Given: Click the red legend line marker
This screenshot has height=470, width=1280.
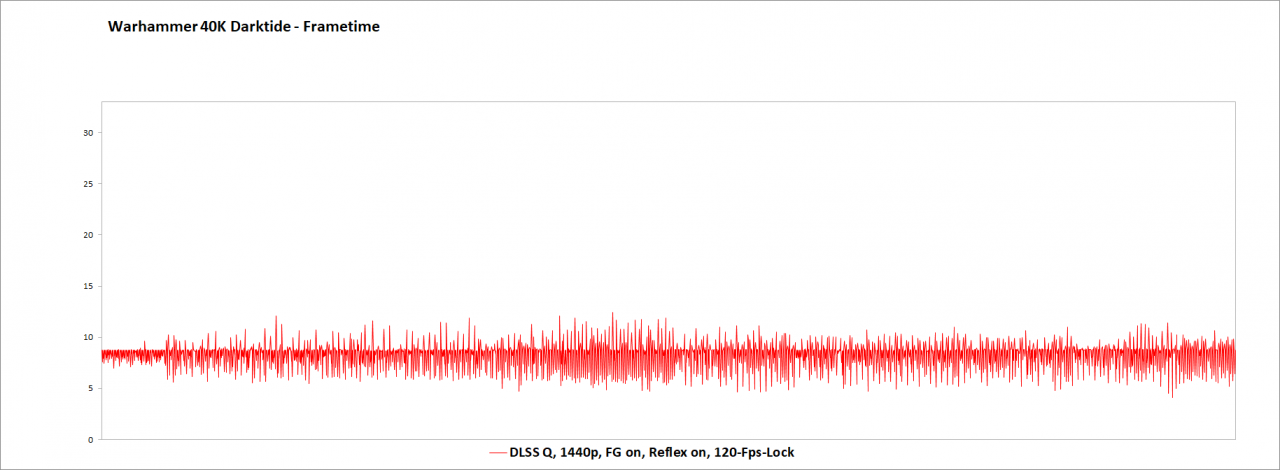Looking at the screenshot, I should [x=496, y=453].
